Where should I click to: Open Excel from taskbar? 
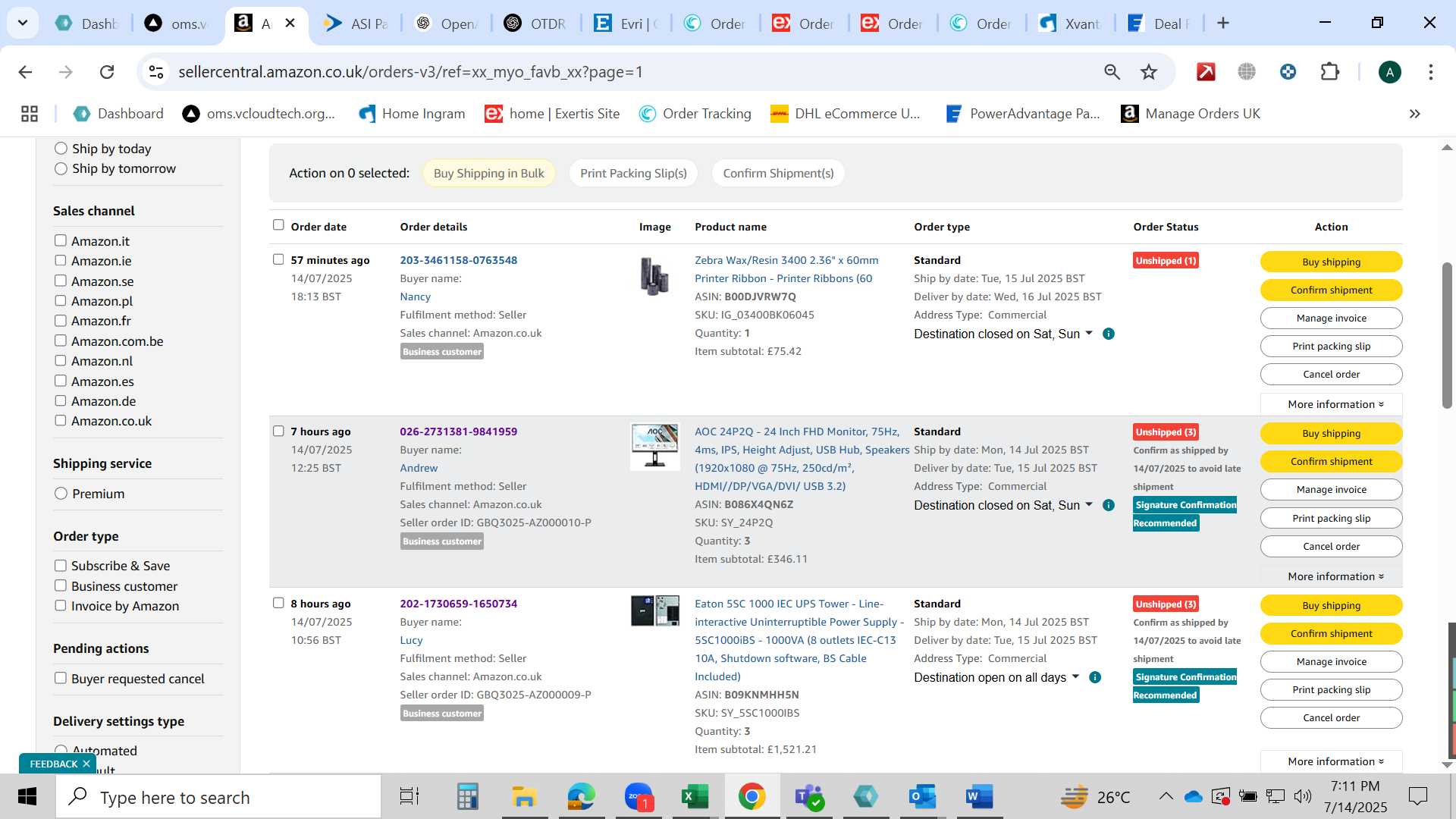pyautogui.click(x=695, y=797)
